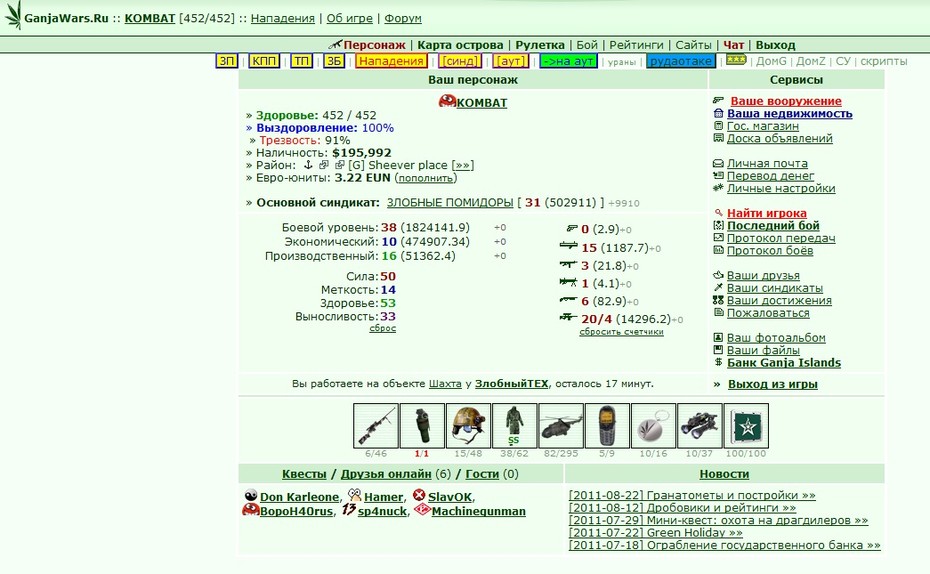930x574 pixels.
Task: Click the 13 icon near sp4nuck
Action: coord(349,509)
